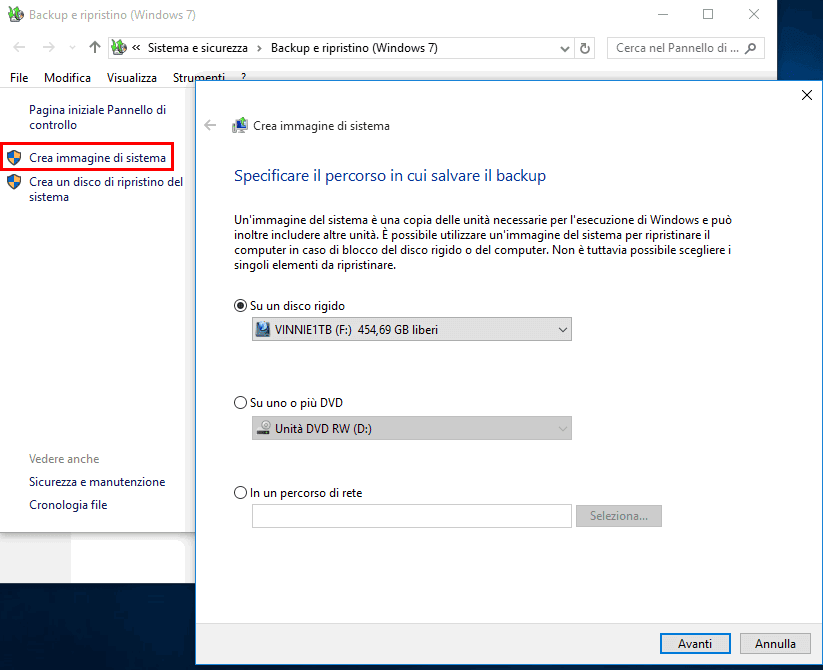This screenshot has height=670, width=823.
Task: Open the Strumenti menu
Action: pyautogui.click(x=199, y=78)
